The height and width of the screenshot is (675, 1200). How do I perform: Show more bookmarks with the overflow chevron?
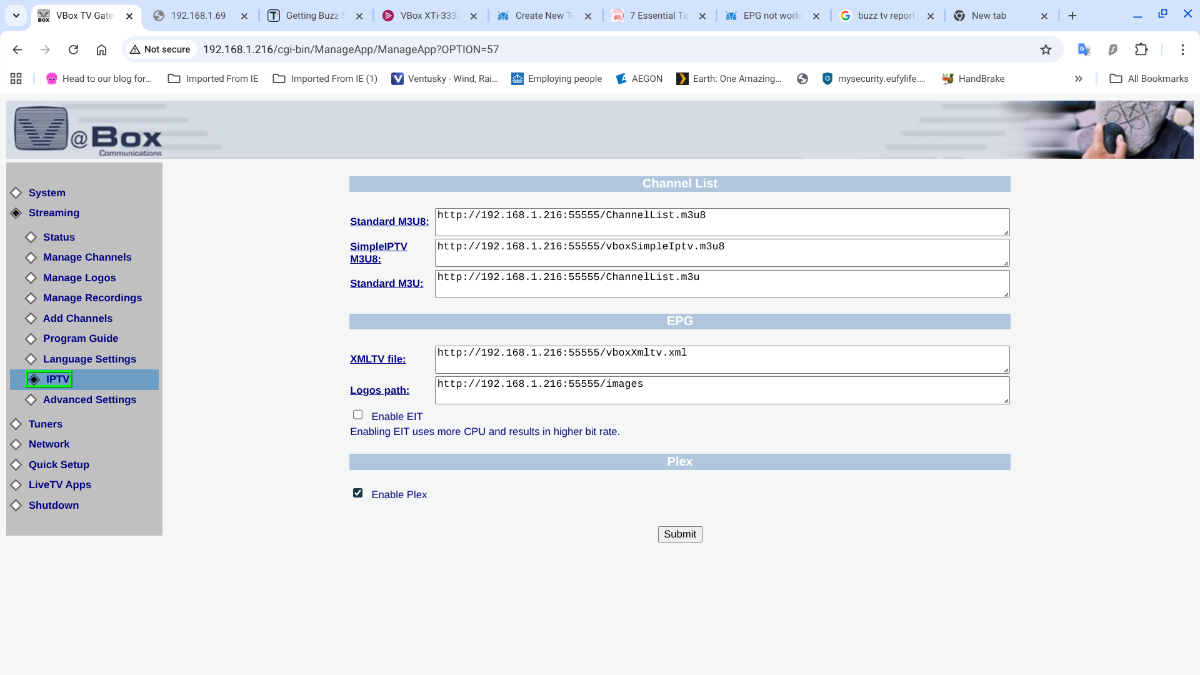click(x=1078, y=79)
